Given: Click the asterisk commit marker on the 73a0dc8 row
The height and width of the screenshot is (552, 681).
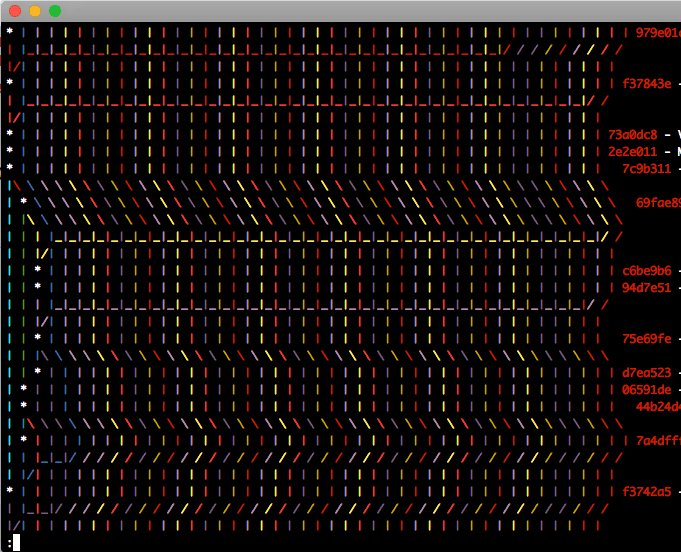Looking at the screenshot, I should pyautogui.click(x=10, y=133).
